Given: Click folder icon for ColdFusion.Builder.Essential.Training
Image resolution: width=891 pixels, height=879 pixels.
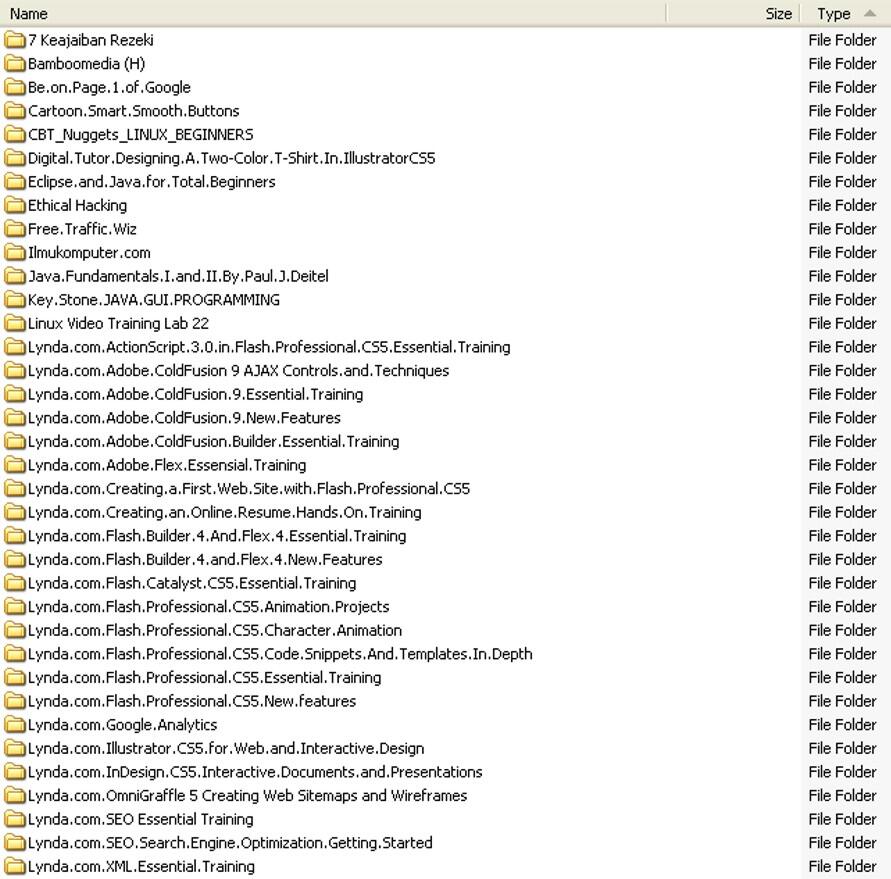Looking at the screenshot, I should pyautogui.click(x=15, y=441).
